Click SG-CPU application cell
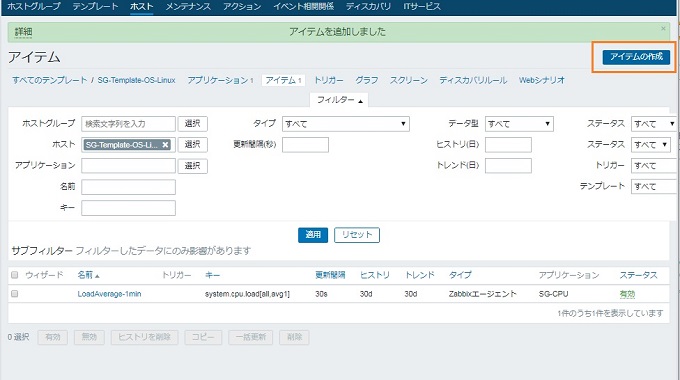 [553, 294]
